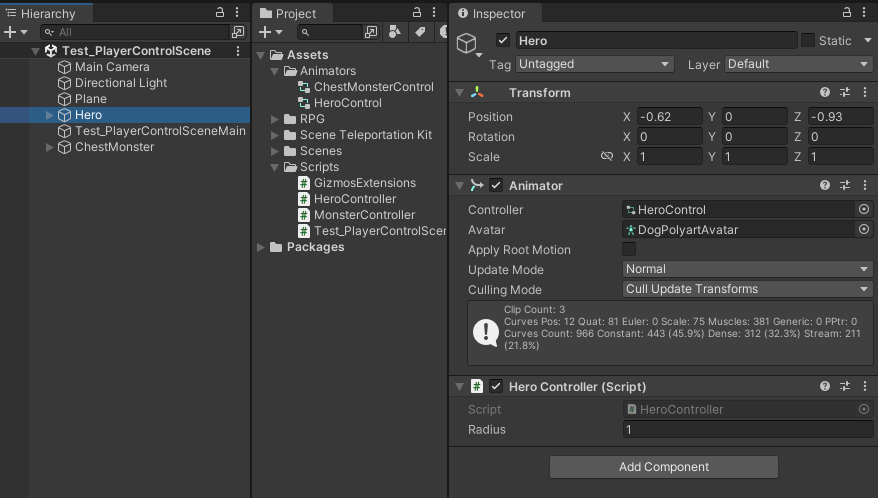
Task: Click the Hierarchy search field
Action: 135,32
